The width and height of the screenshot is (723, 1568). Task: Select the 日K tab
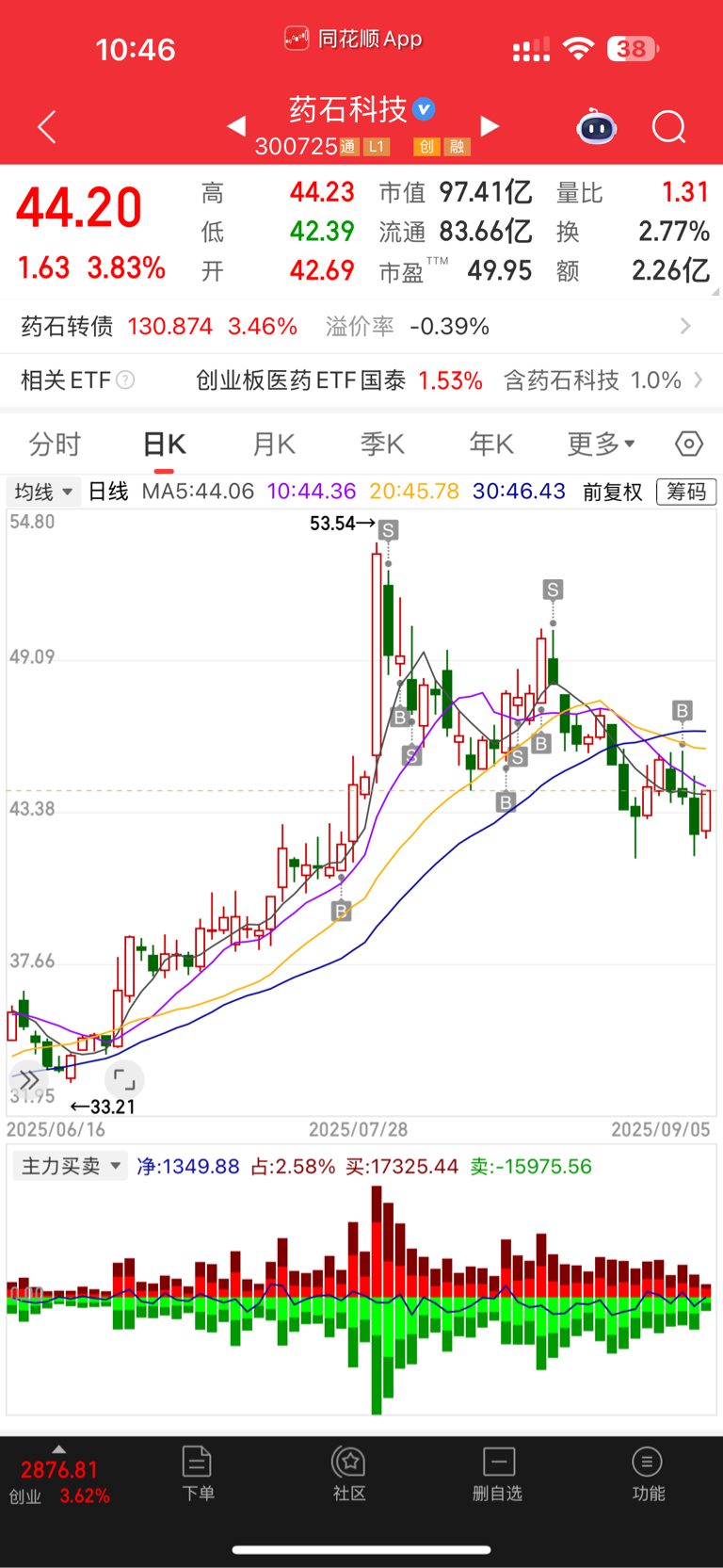point(165,444)
